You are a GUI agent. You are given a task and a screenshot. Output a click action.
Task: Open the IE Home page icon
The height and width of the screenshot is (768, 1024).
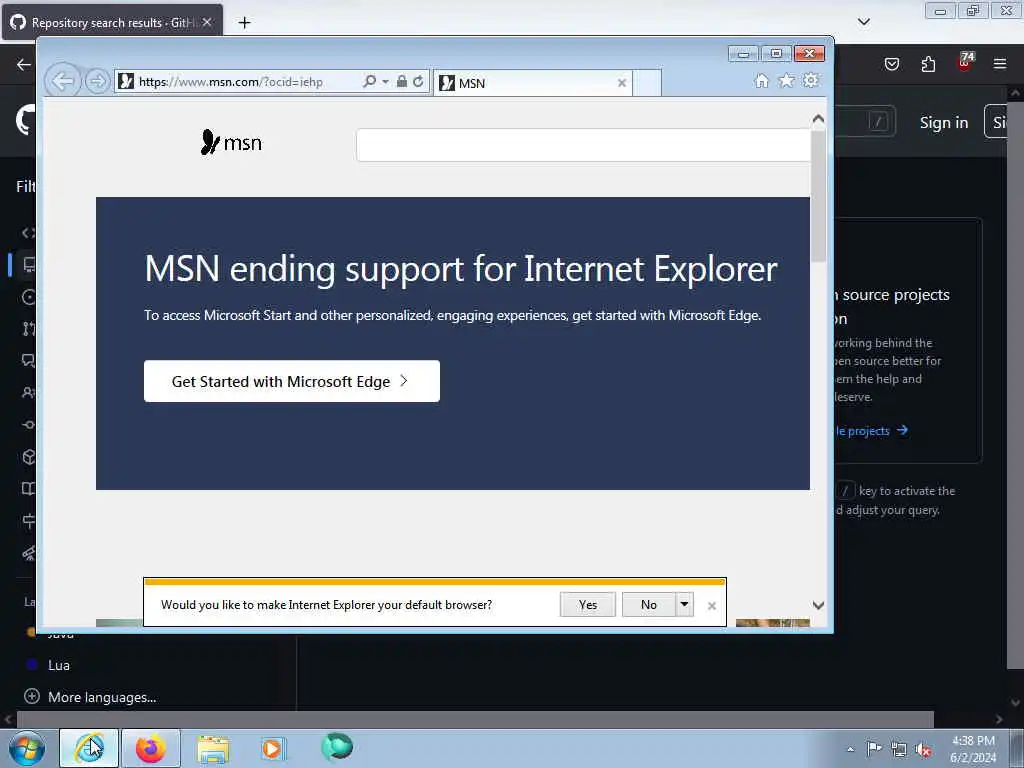click(761, 81)
